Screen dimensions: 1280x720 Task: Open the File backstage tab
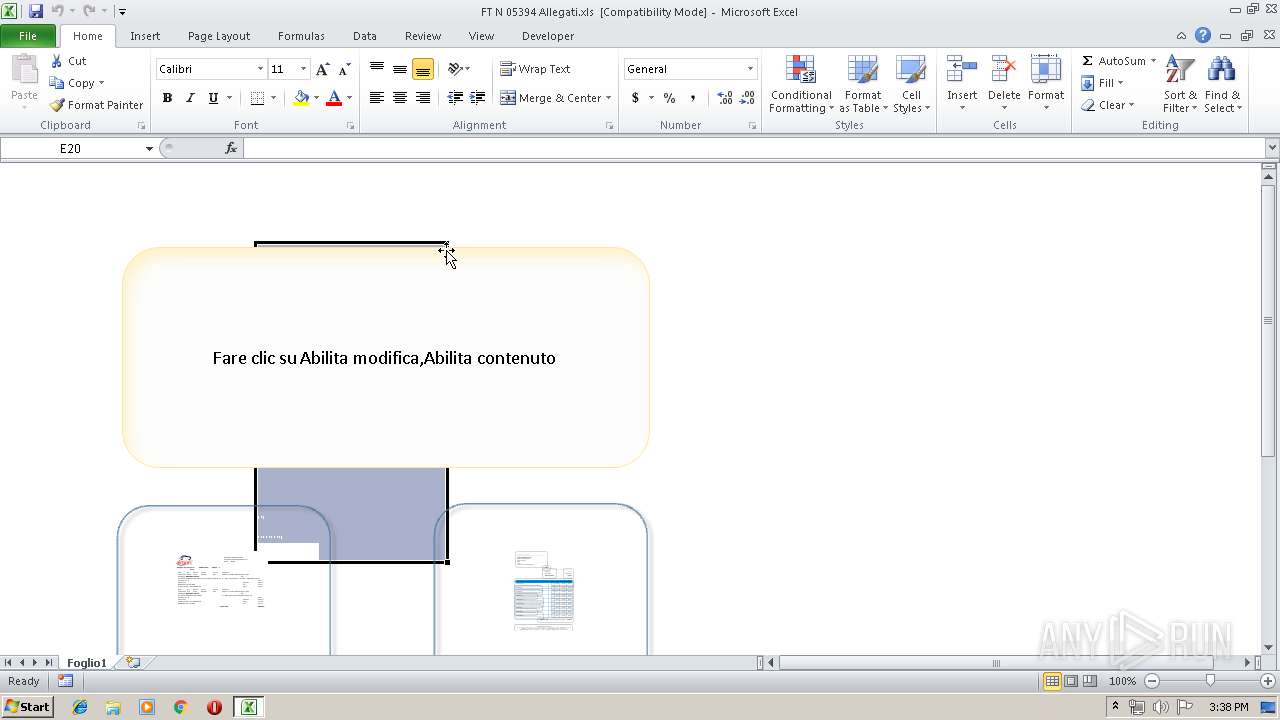(x=28, y=36)
